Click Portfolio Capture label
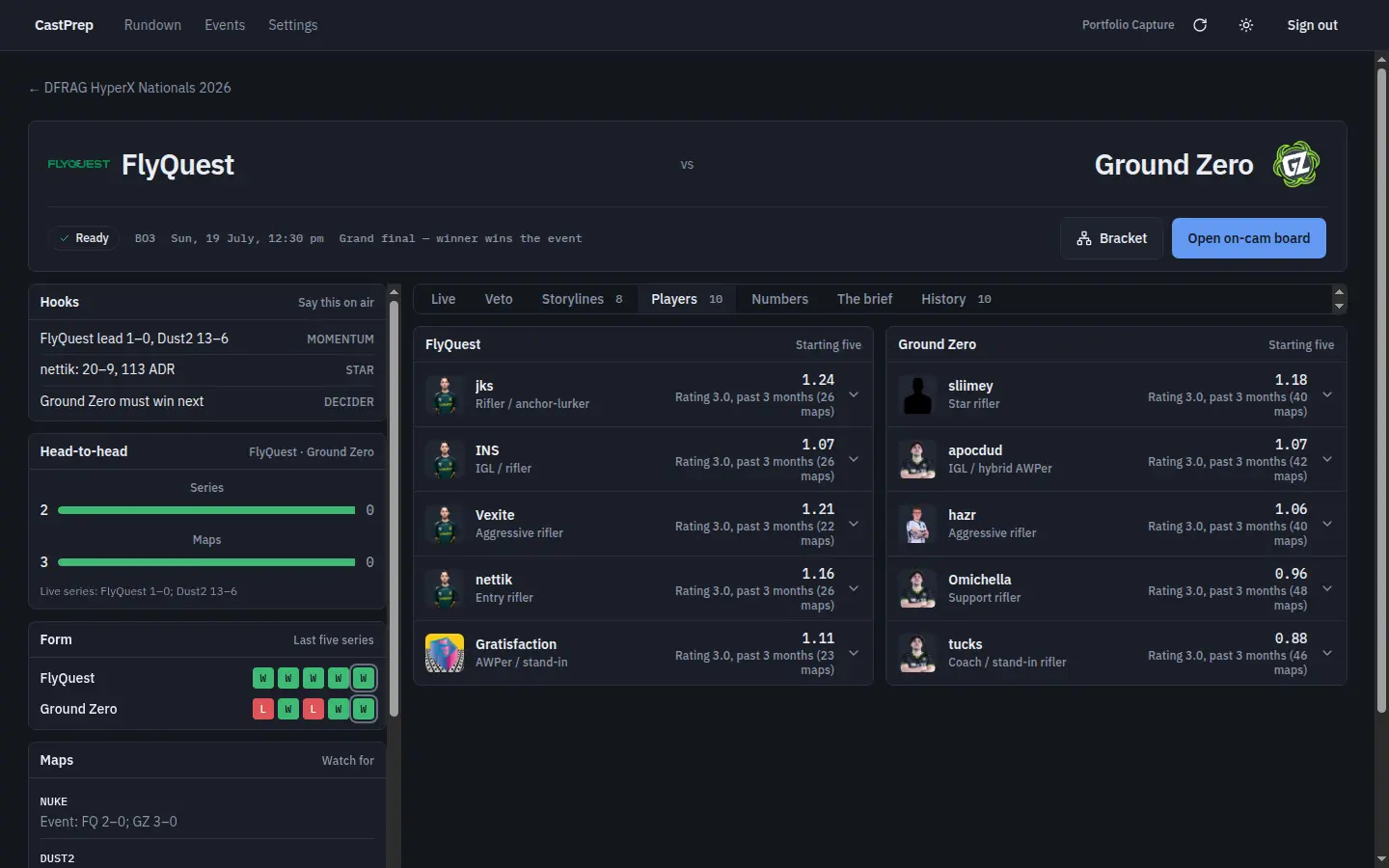Viewport: 1389px width, 868px height. [x=1128, y=25]
